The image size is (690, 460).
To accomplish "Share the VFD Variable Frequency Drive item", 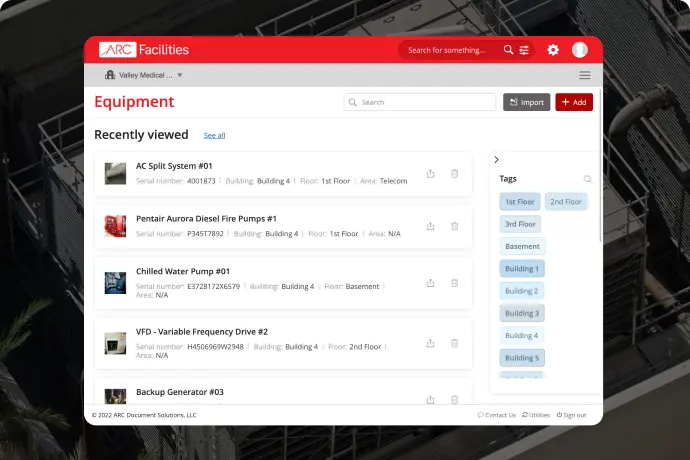I will pos(430,343).
